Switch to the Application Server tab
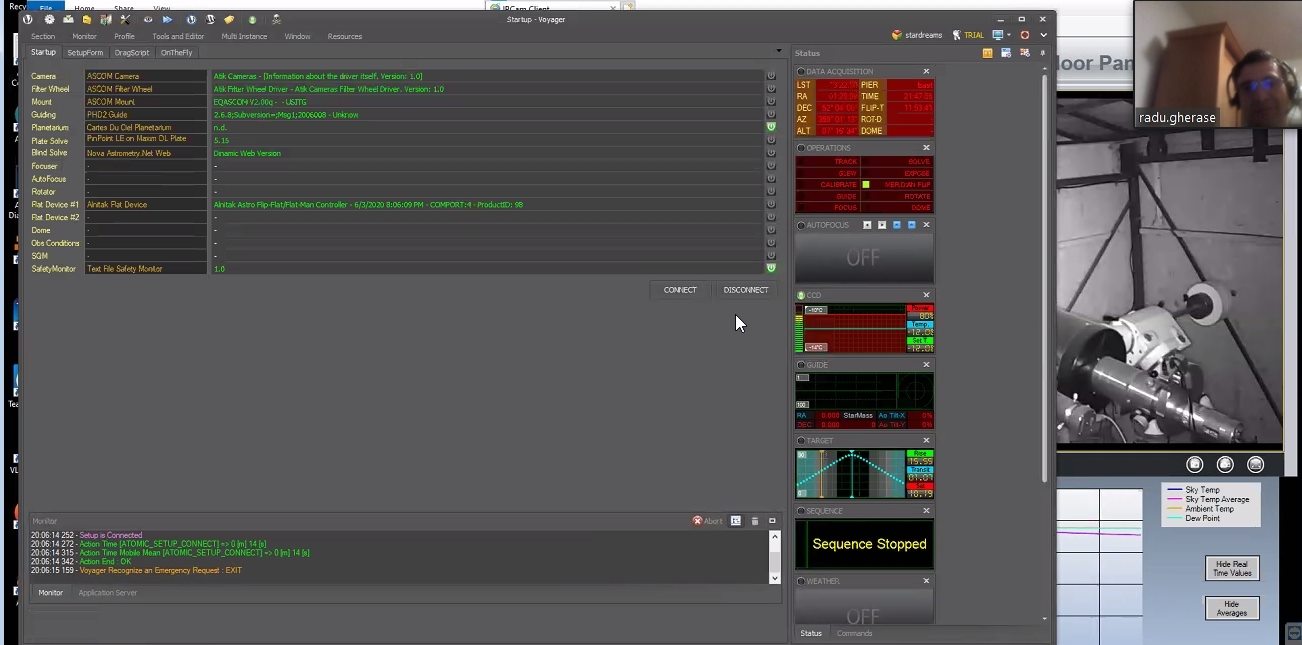 click(x=108, y=593)
